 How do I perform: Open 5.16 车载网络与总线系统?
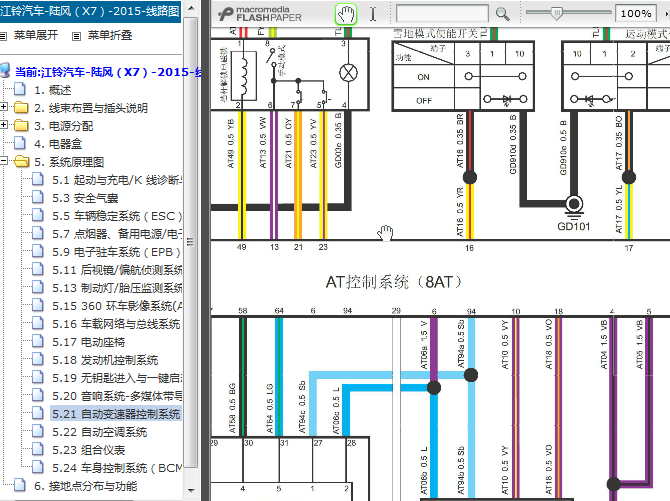(x=116, y=324)
